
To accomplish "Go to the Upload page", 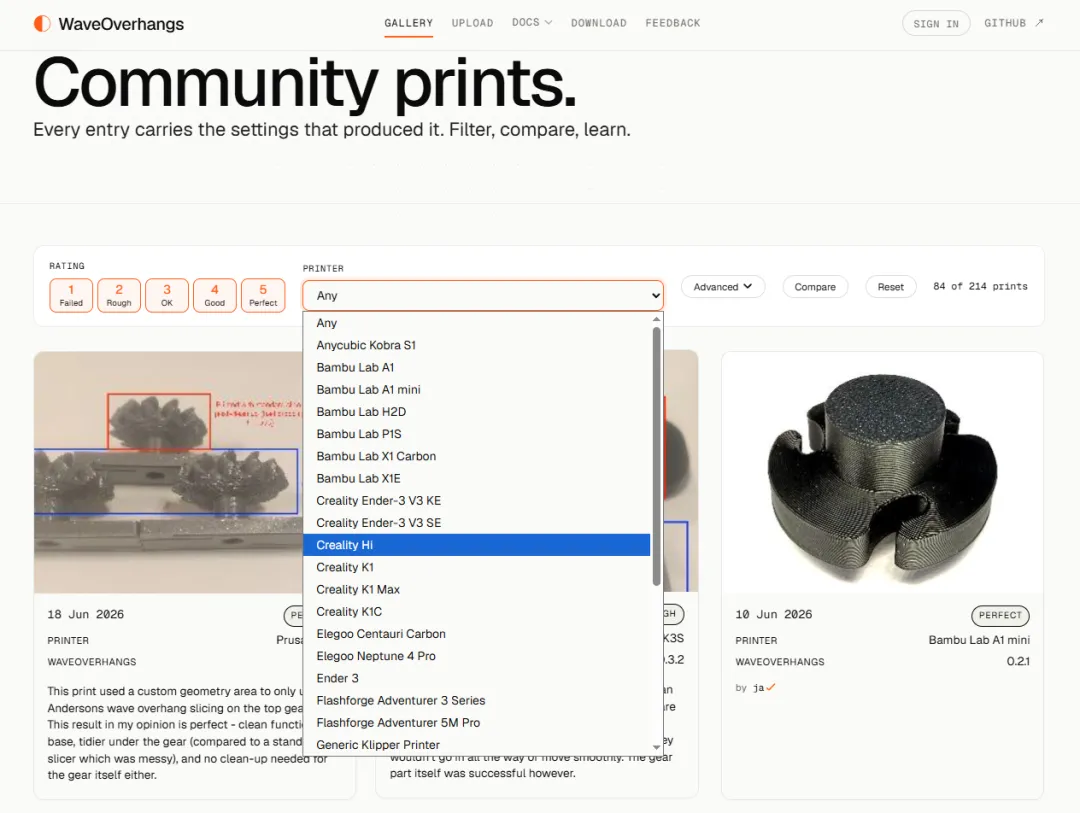I will click(x=472, y=23).
